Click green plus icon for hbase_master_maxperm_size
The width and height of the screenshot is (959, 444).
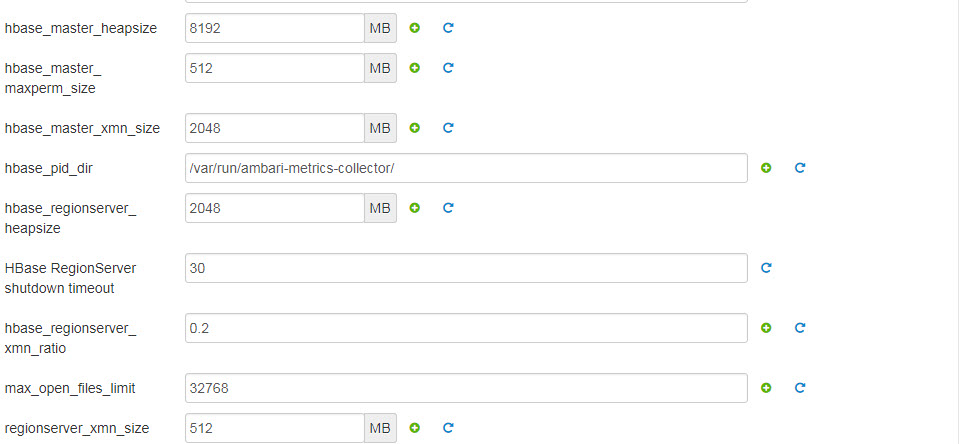coord(415,67)
